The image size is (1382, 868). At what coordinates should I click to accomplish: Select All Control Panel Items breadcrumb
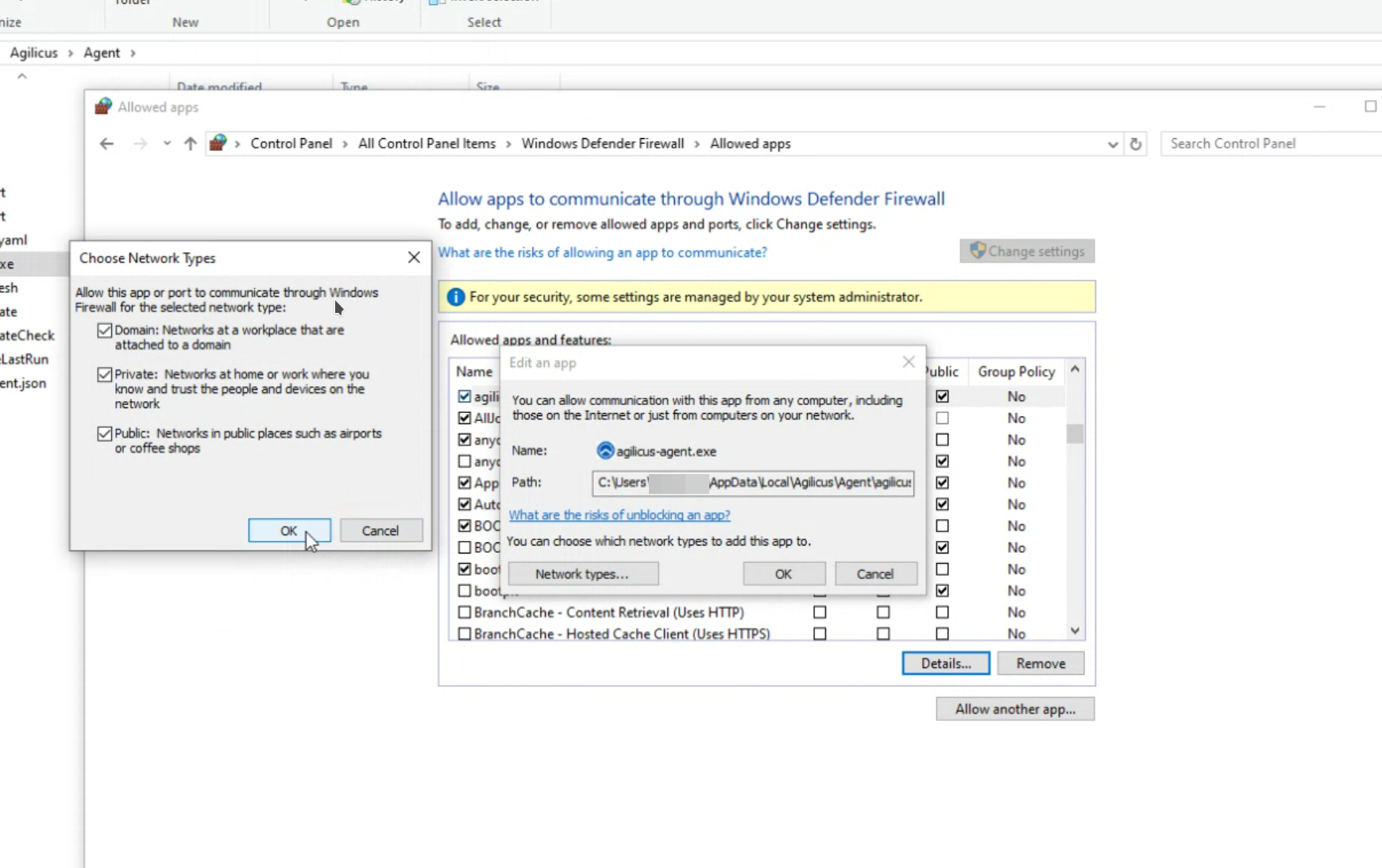[x=427, y=144]
